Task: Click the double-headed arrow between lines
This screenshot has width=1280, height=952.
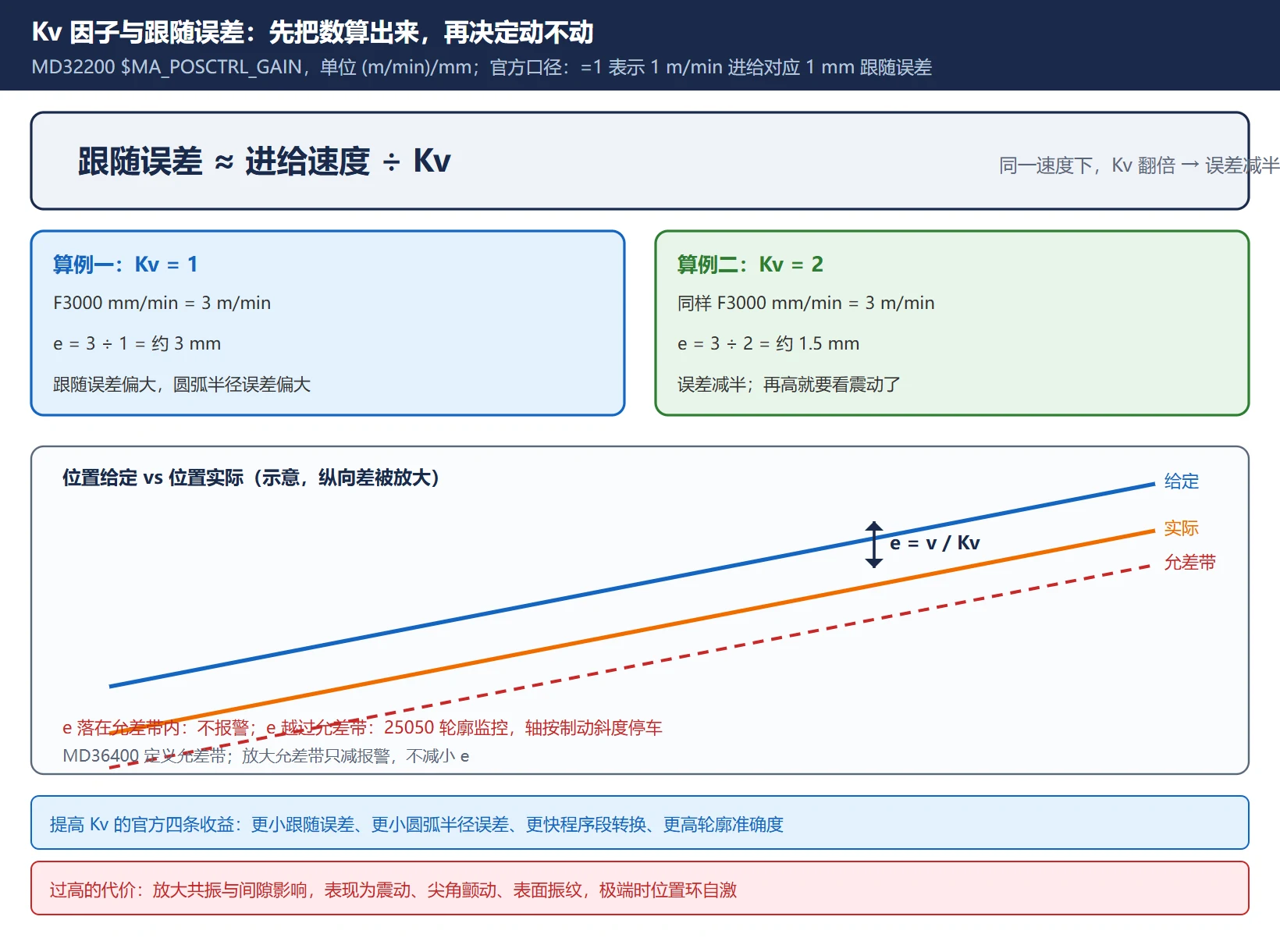Action: click(x=874, y=545)
